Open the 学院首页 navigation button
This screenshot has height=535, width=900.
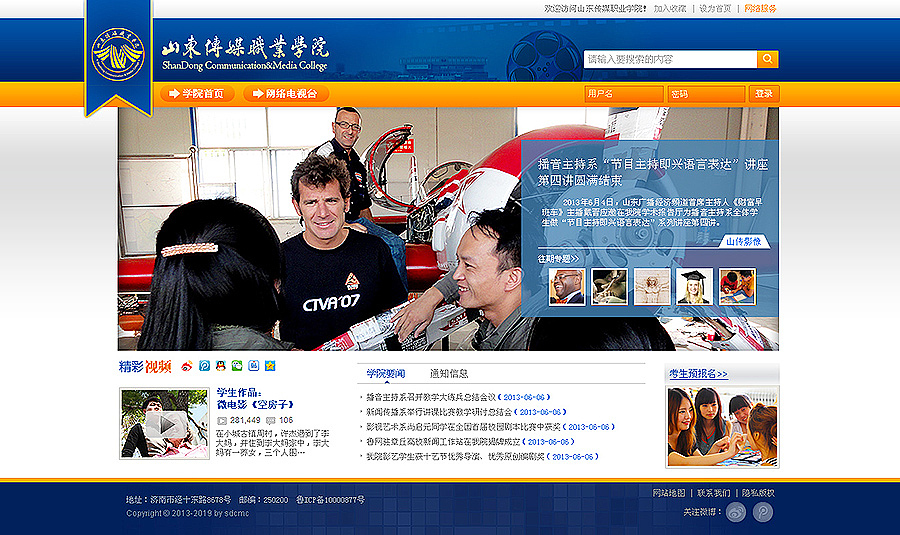[197, 94]
